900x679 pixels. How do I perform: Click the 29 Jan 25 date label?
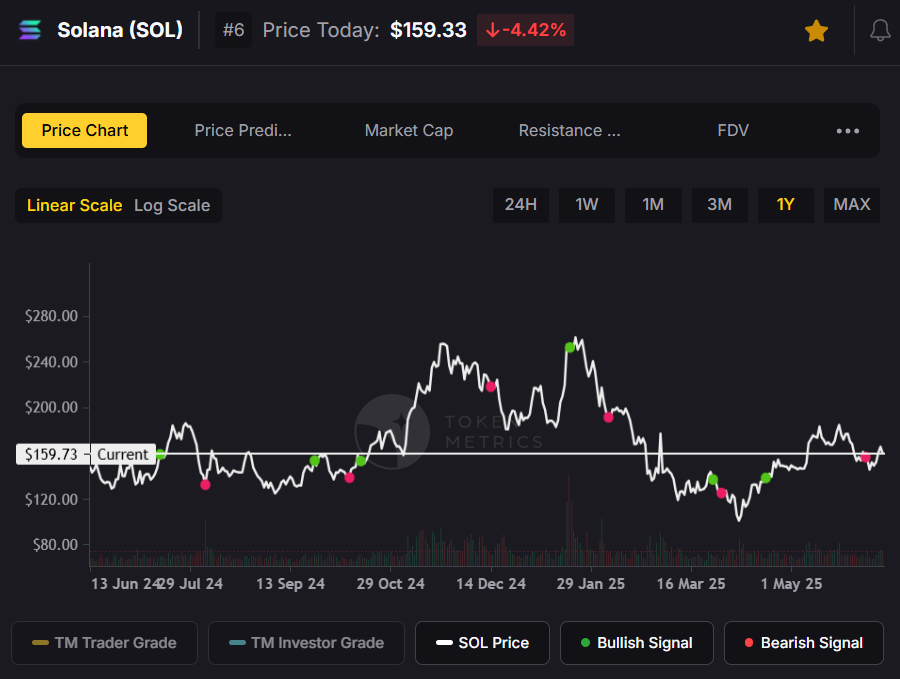coord(591,584)
